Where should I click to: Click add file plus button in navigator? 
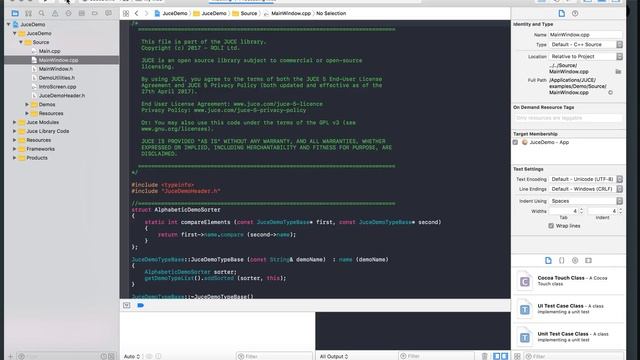pyautogui.click(x=11, y=356)
